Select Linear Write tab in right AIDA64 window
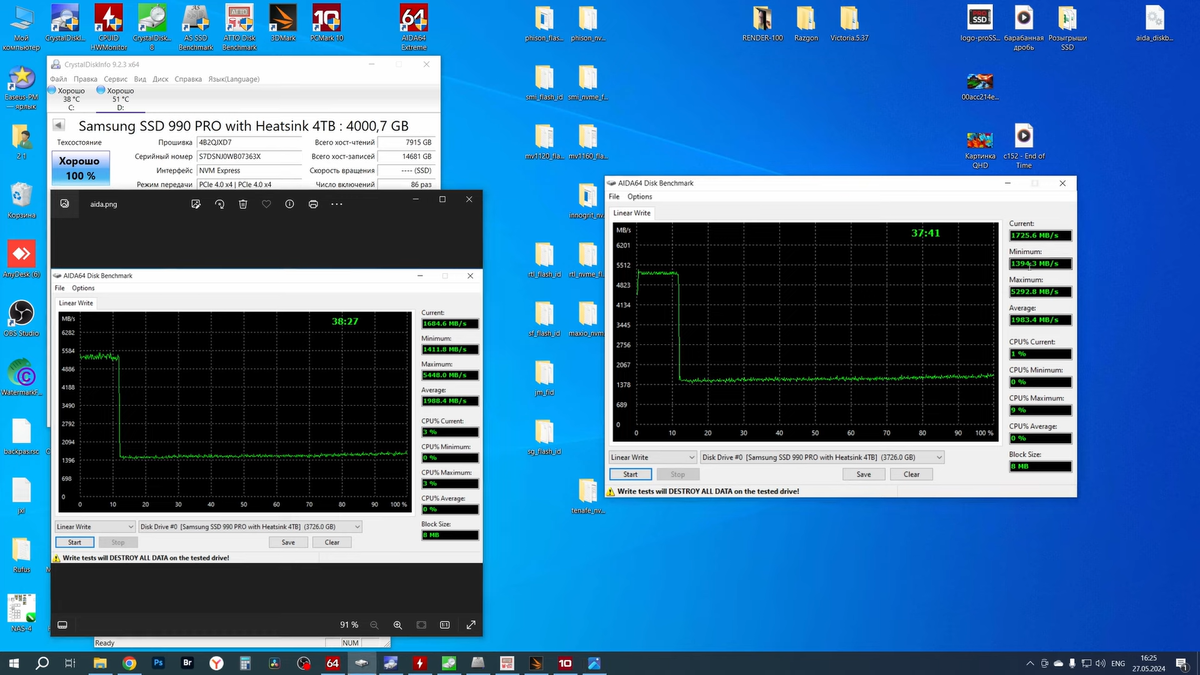Viewport: 1200px width, 675px height. click(x=631, y=213)
